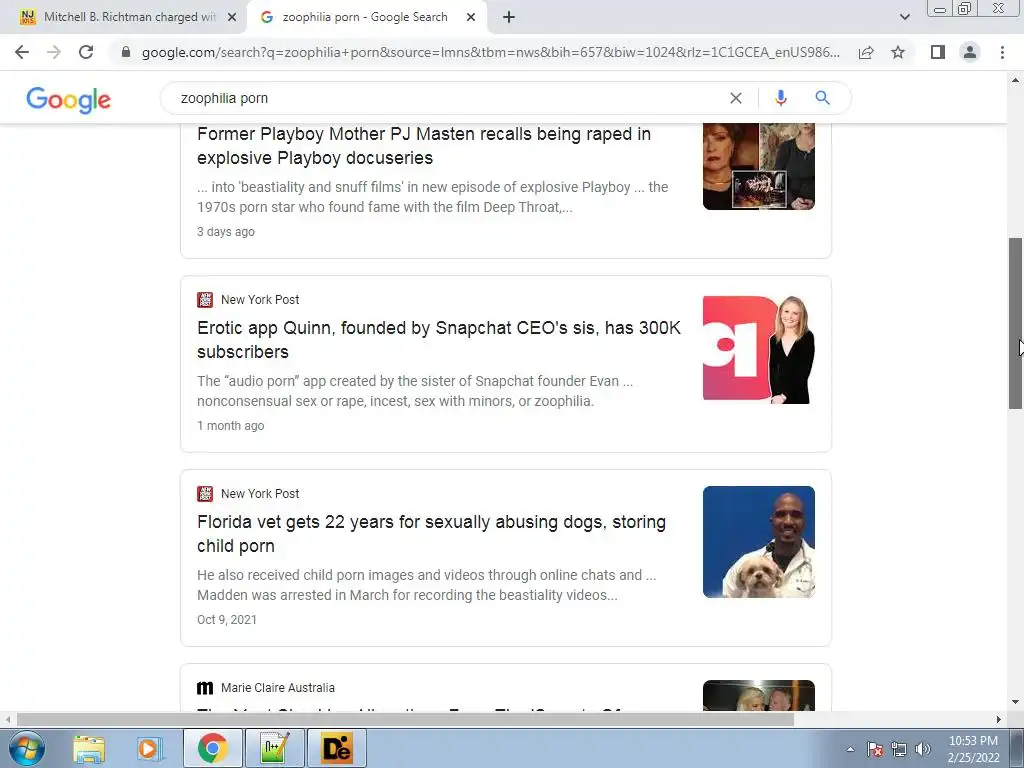Viewport: 1024px width, 768px height.
Task: Open Windows Explorer from taskbar
Action: [x=89, y=749]
